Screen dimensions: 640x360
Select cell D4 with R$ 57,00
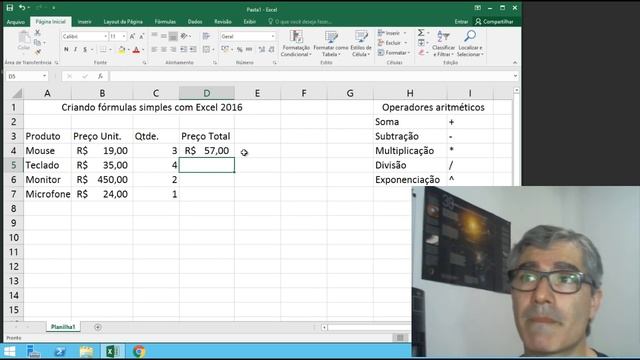pyautogui.click(x=207, y=151)
